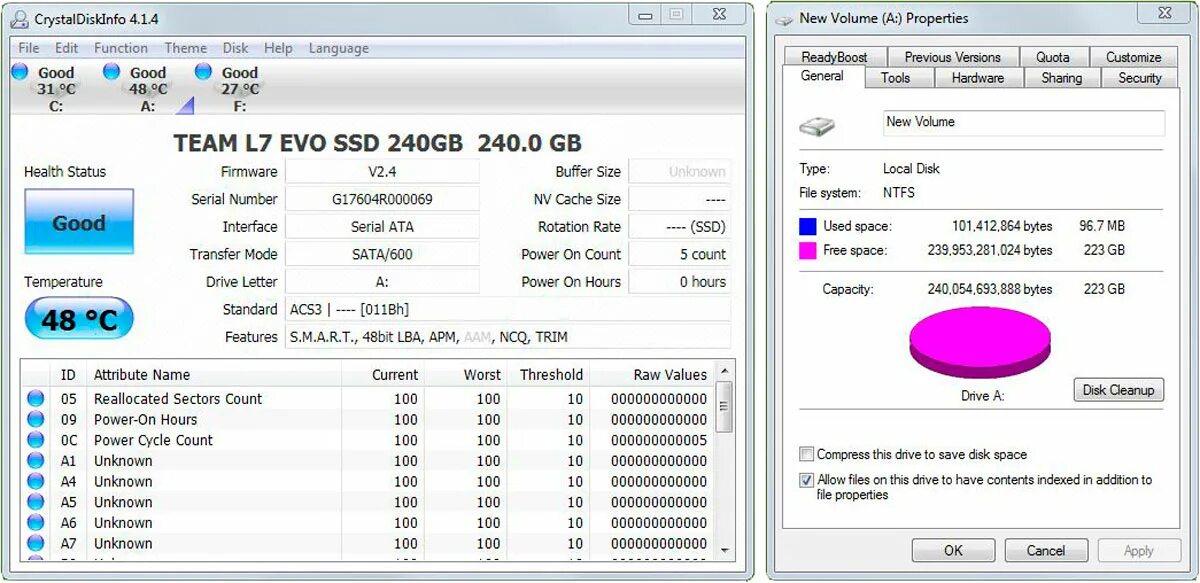
Task: Open the Theme menu
Action: click(x=186, y=48)
